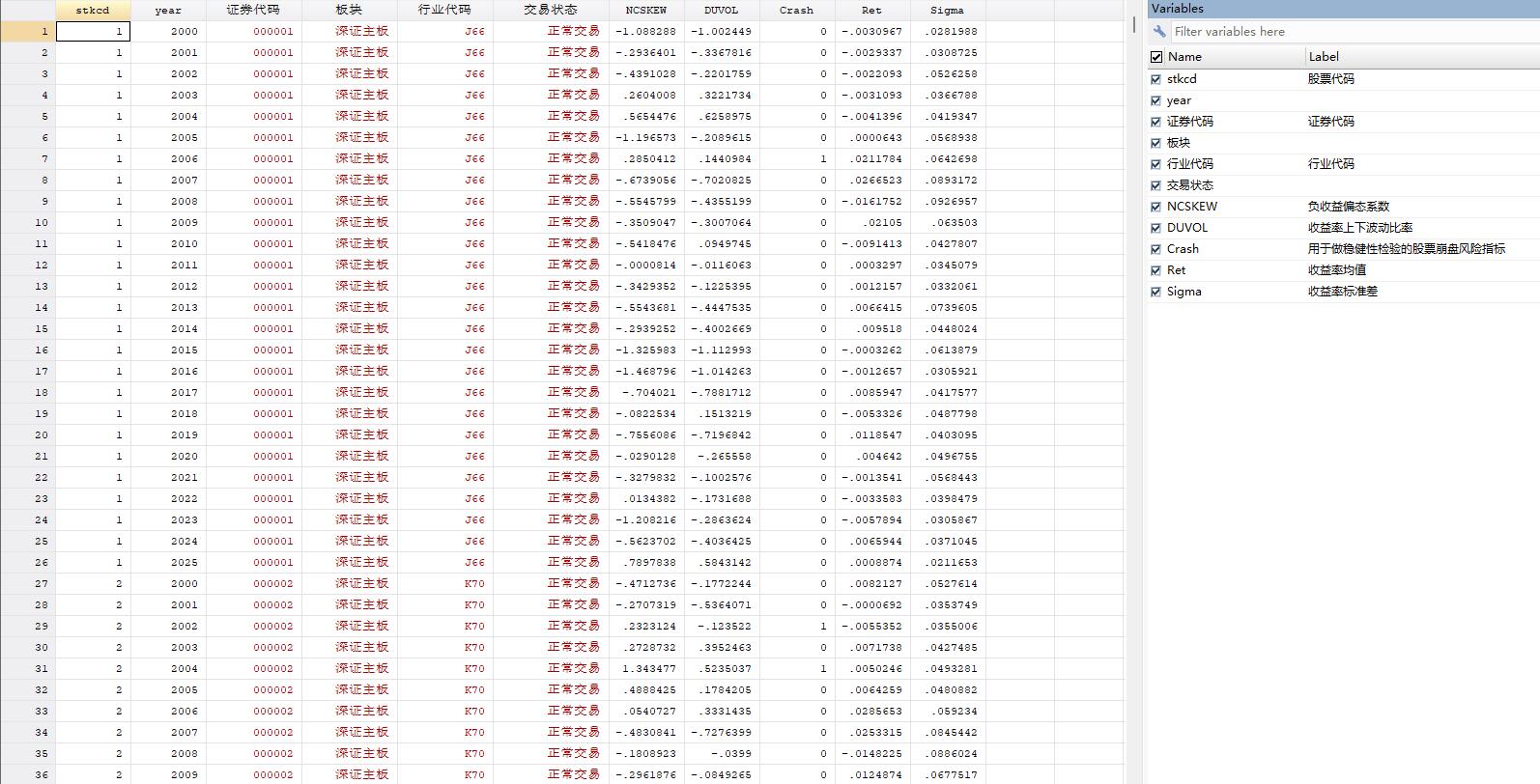Screen dimensions: 1540x784
Task: Select row number 27 header
Action: pos(27,583)
